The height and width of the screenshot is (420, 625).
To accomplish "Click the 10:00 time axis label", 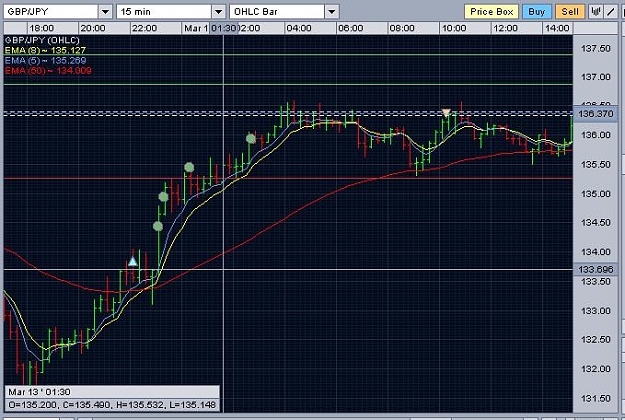I will [454, 28].
